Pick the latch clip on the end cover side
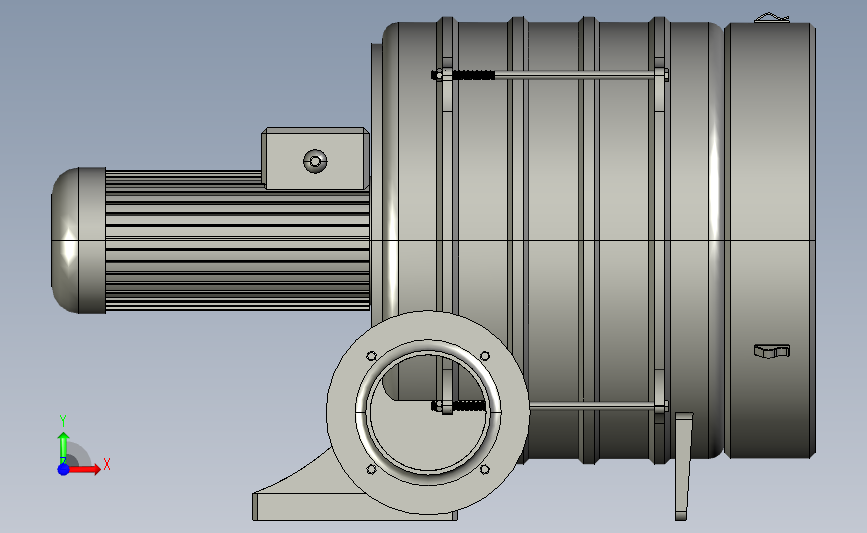 coord(772,351)
